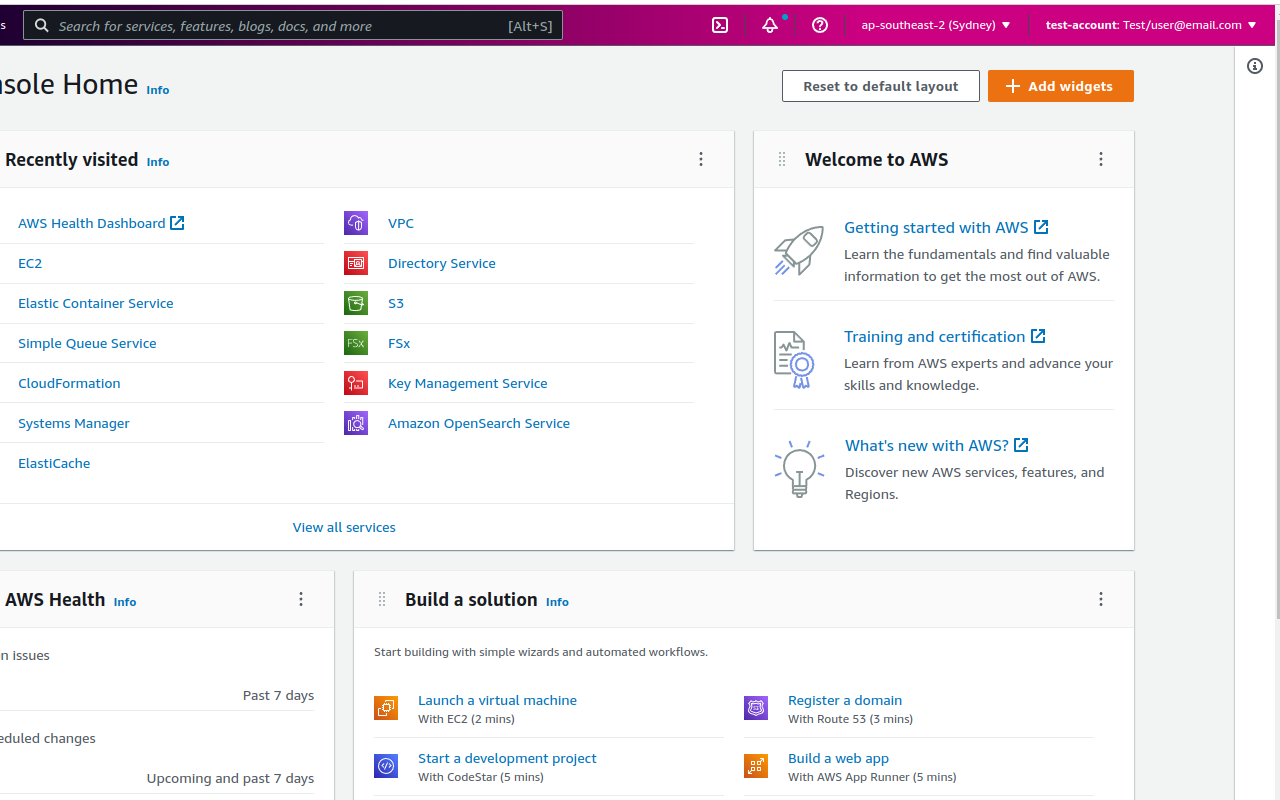The image size is (1280, 800).
Task: Click the Add widgets button
Action: [1061, 86]
